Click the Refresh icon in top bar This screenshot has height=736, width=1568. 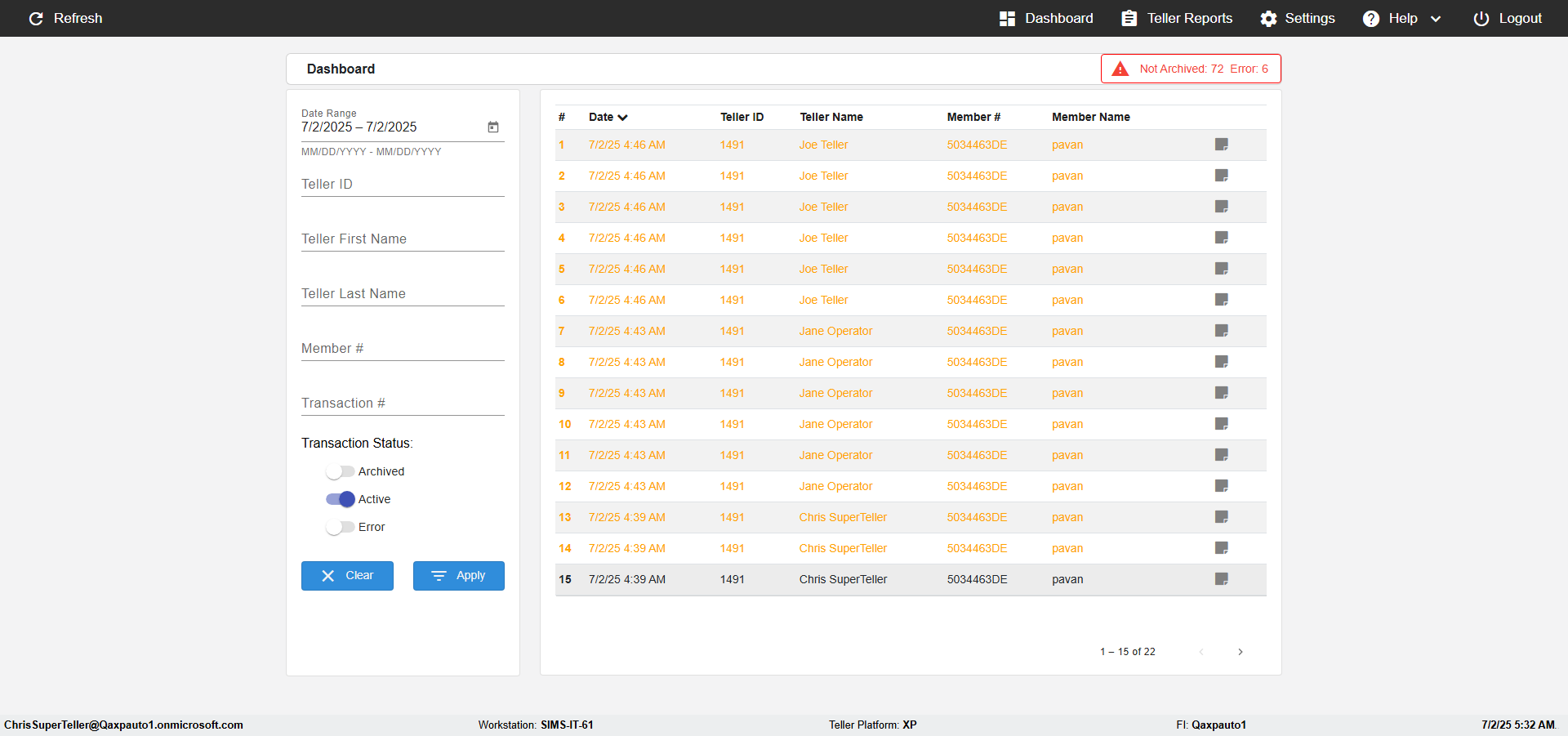pyautogui.click(x=36, y=18)
